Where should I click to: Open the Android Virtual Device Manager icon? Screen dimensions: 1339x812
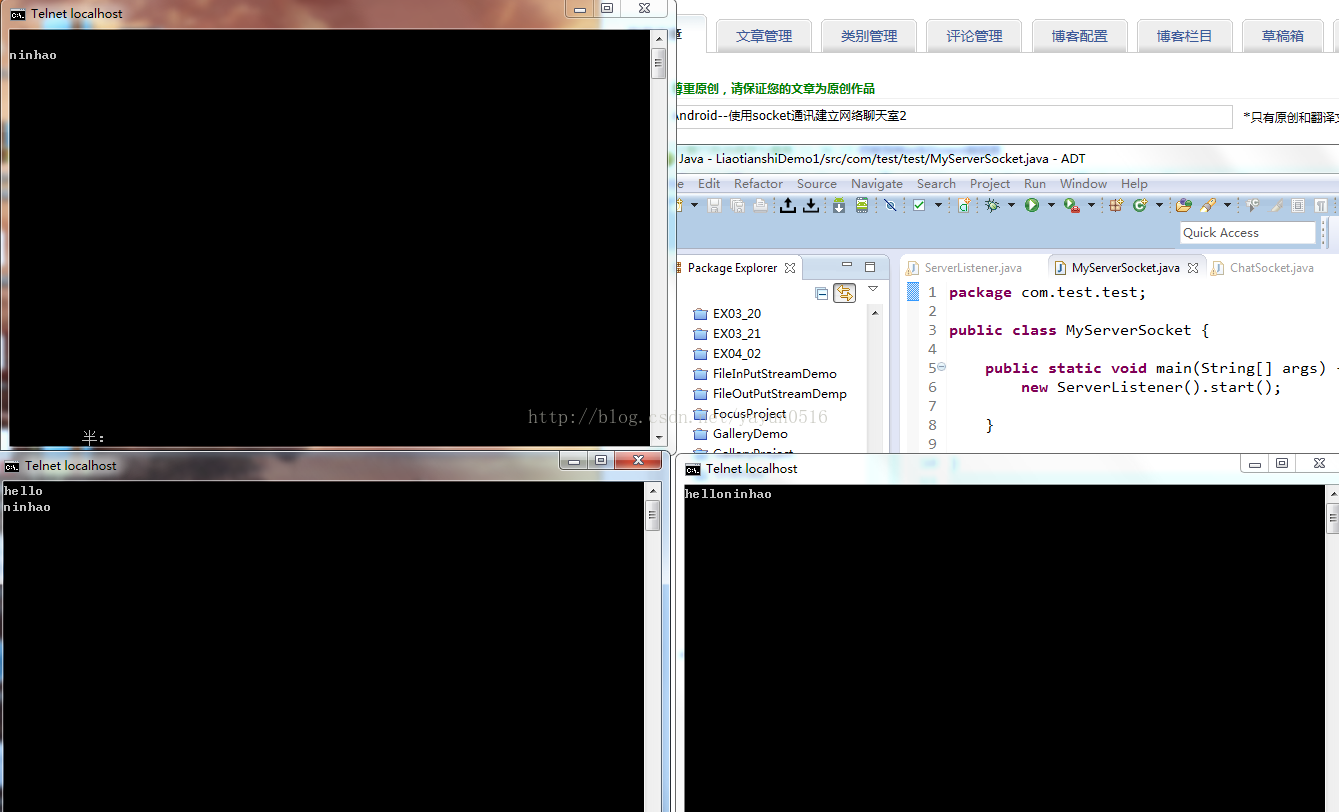click(x=862, y=205)
